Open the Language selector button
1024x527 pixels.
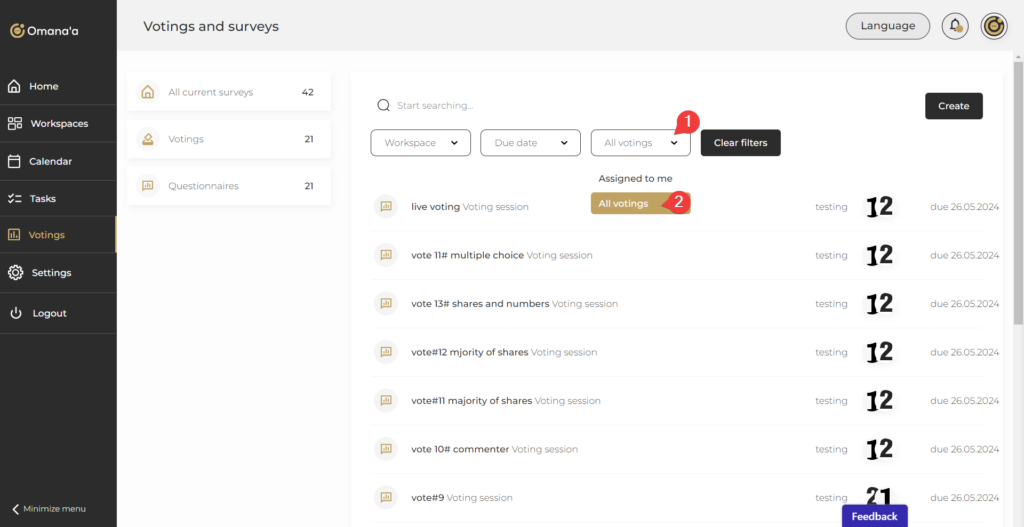click(887, 26)
